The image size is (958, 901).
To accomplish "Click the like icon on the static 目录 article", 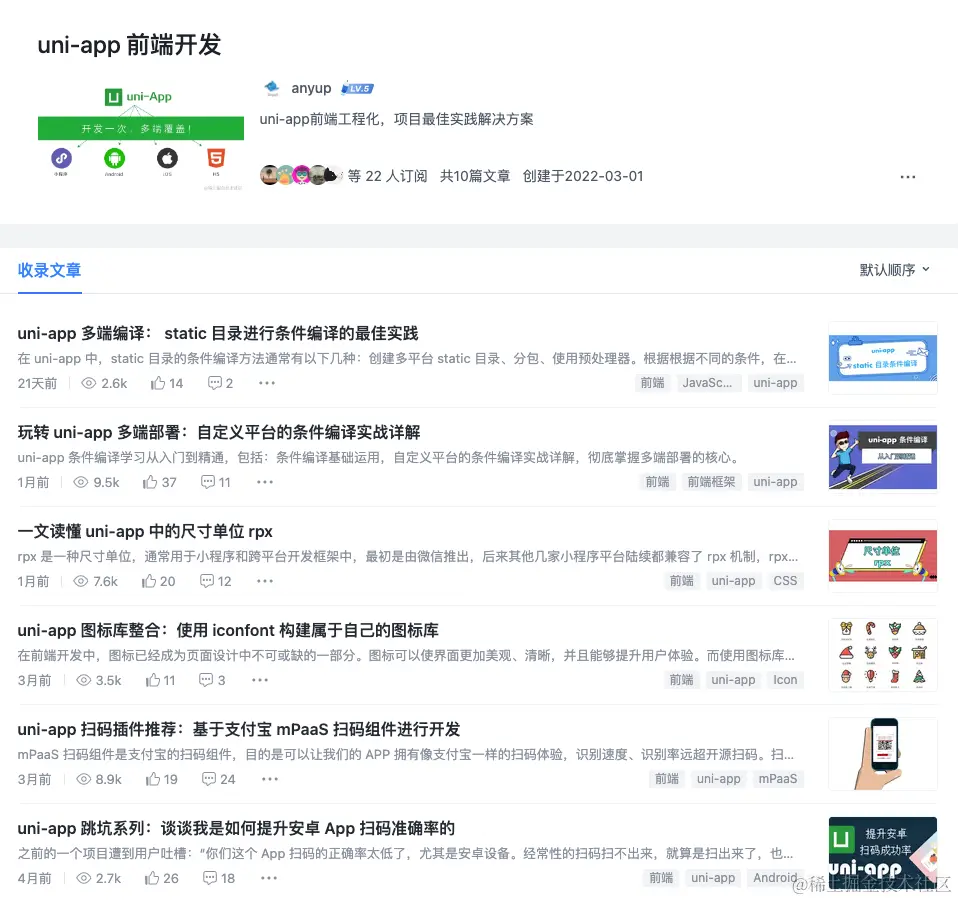I will tap(158, 383).
